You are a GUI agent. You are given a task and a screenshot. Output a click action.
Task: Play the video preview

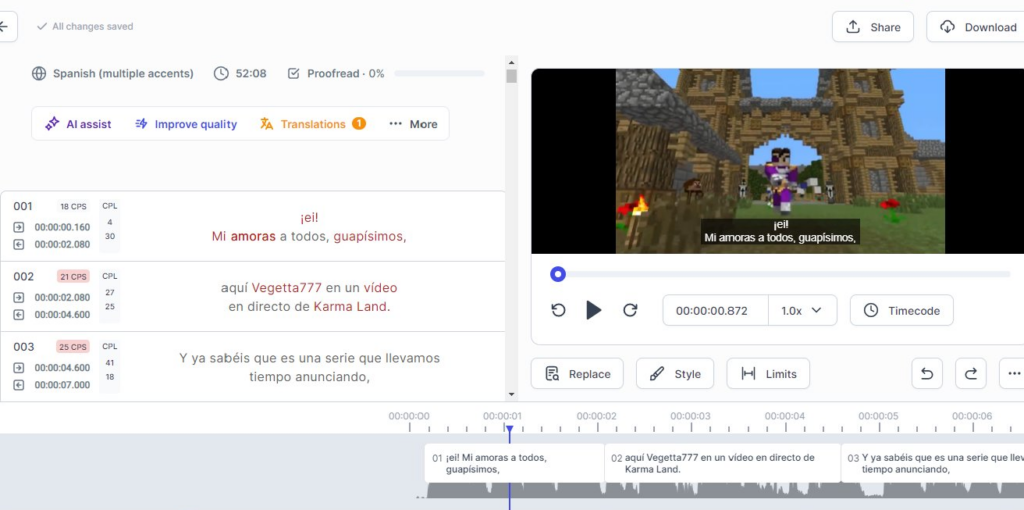(593, 310)
